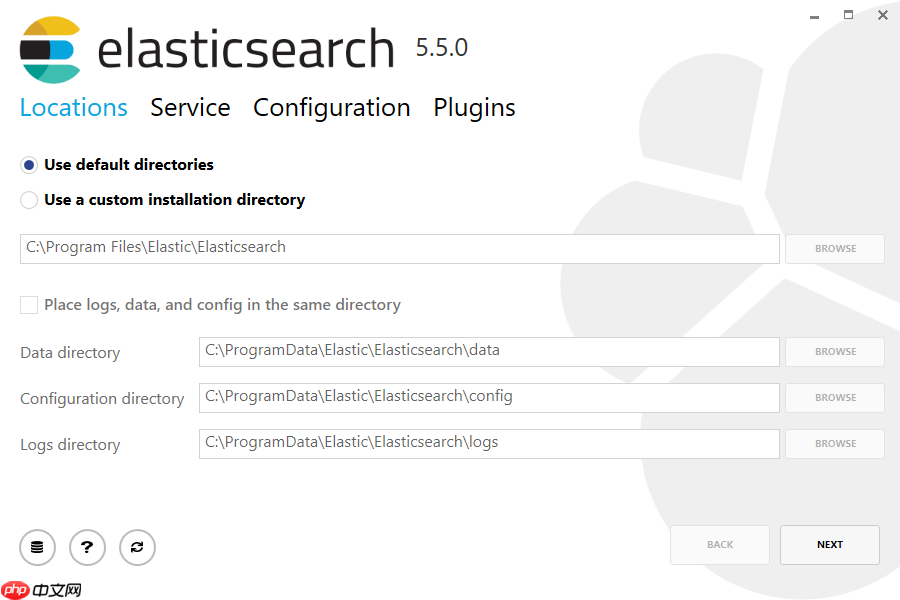Close the installer window
900x600 pixels.
click(883, 15)
